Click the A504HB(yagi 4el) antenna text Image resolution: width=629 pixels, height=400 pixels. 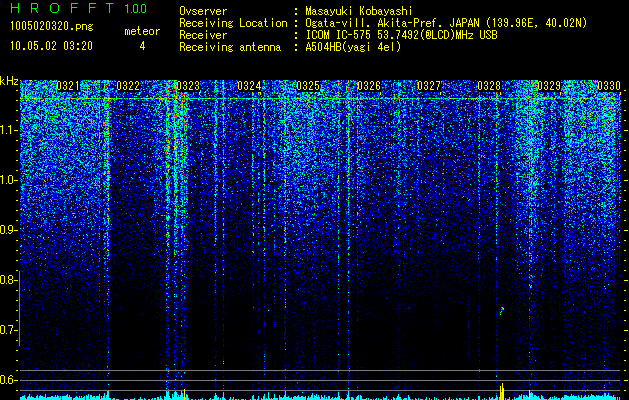pyautogui.click(x=353, y=47)
